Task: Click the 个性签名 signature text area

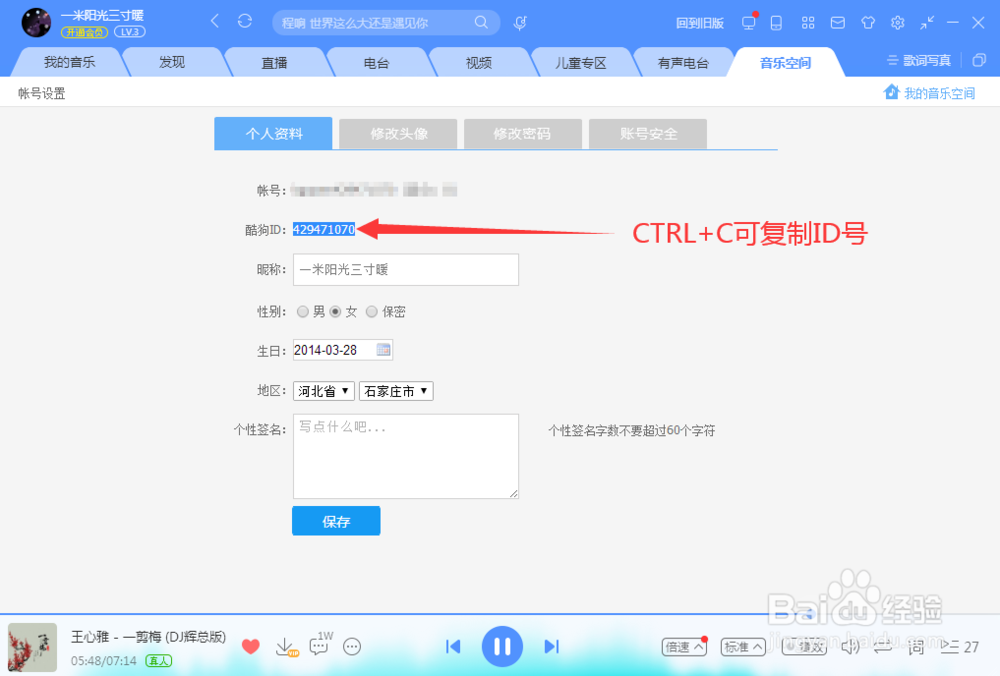Action: 406,456
